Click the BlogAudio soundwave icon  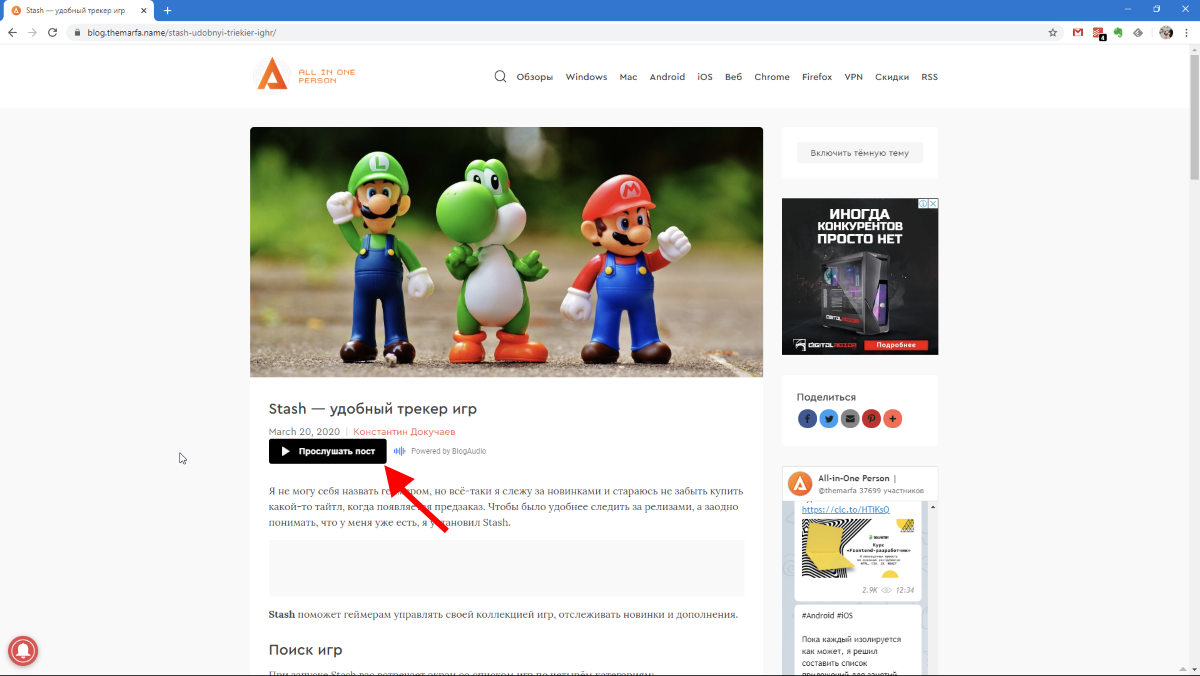coord(399,451)
